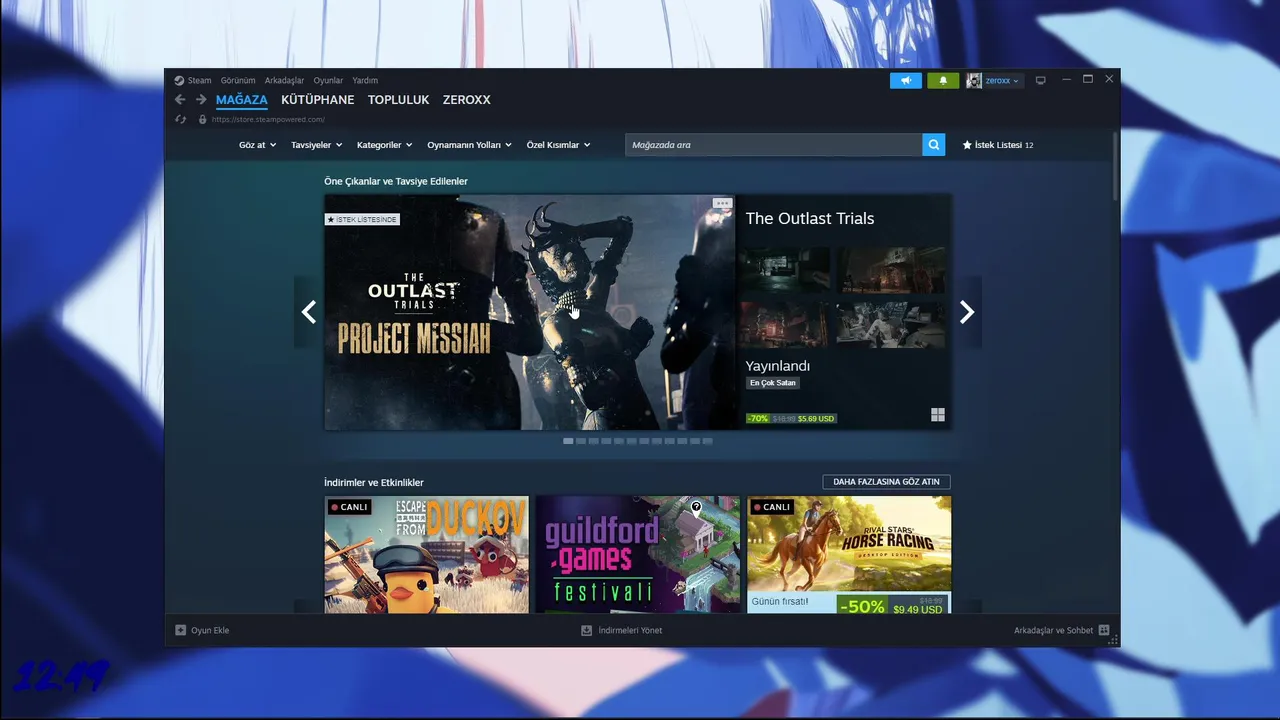Viewport: 1280px width, 720px height.
Task: Expand the Özel Kısımlar dropdown
Action: point(558,145)
